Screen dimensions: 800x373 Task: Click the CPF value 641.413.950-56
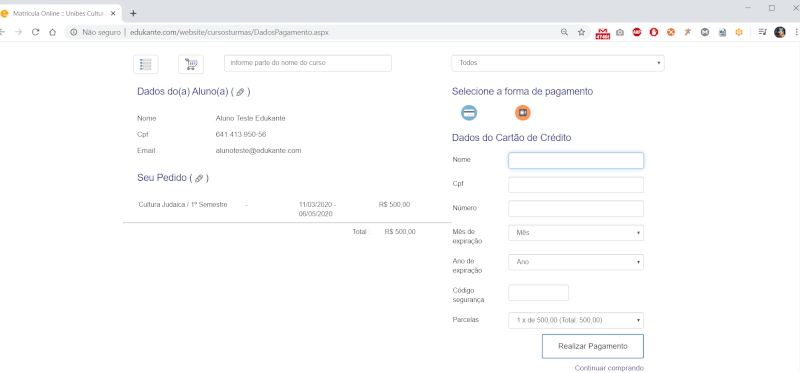[x=241, y=134]
